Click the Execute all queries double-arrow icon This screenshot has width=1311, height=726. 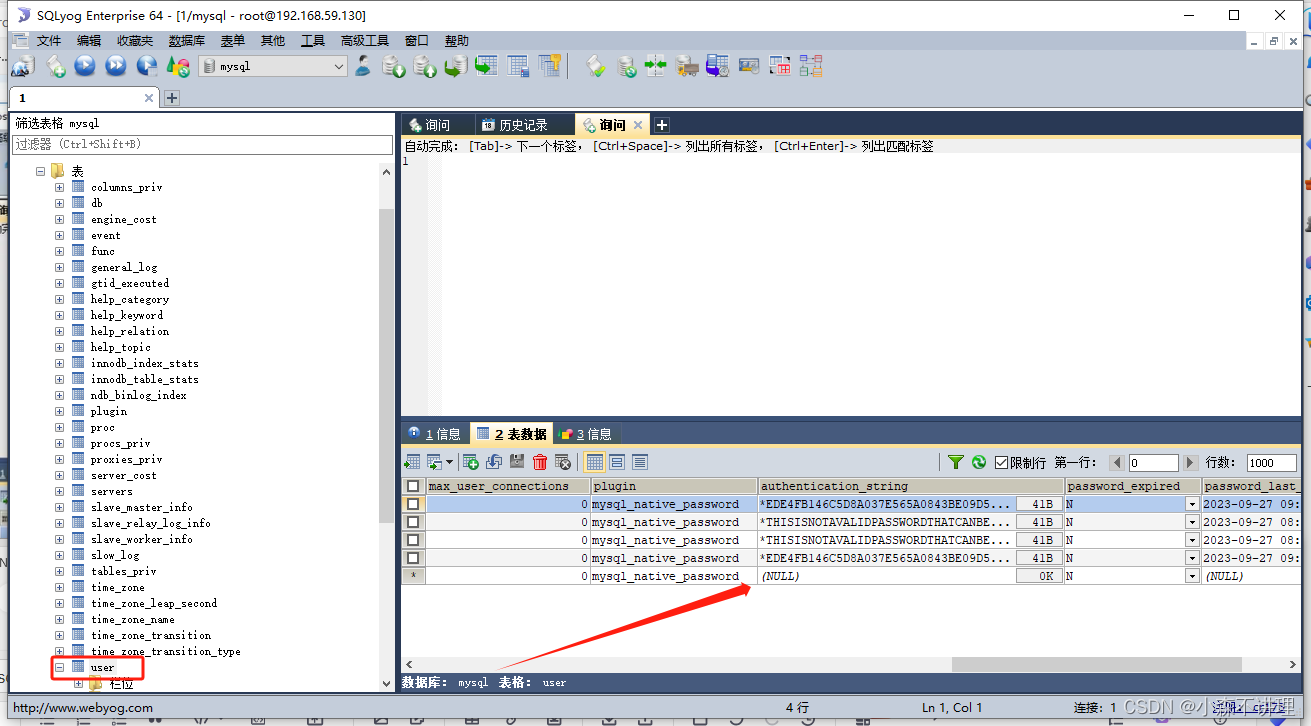point(116,66)
